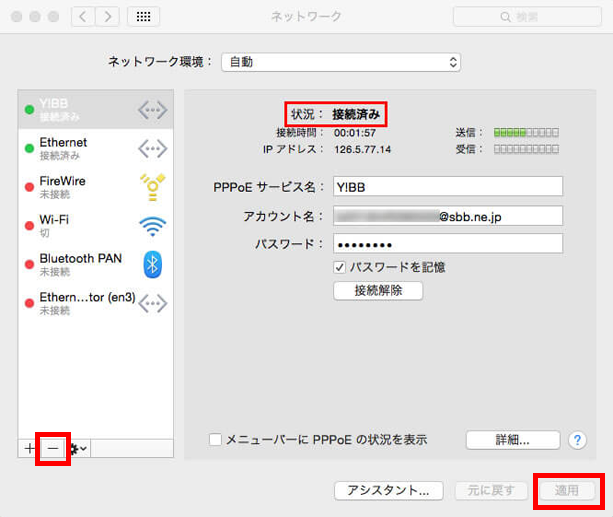Click the 状況 接続済み status text

point(335,114)
